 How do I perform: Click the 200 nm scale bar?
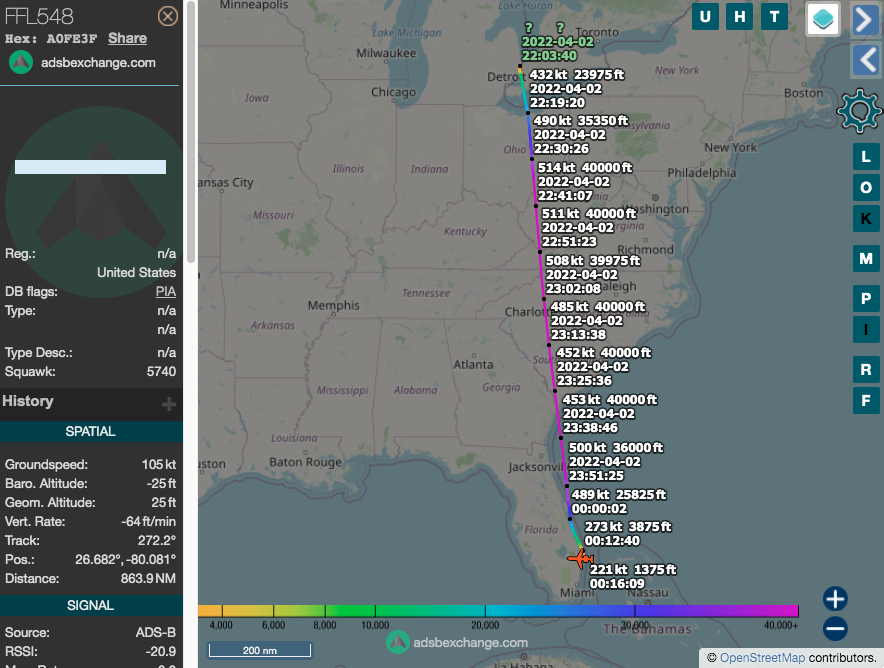click(260, 650)
